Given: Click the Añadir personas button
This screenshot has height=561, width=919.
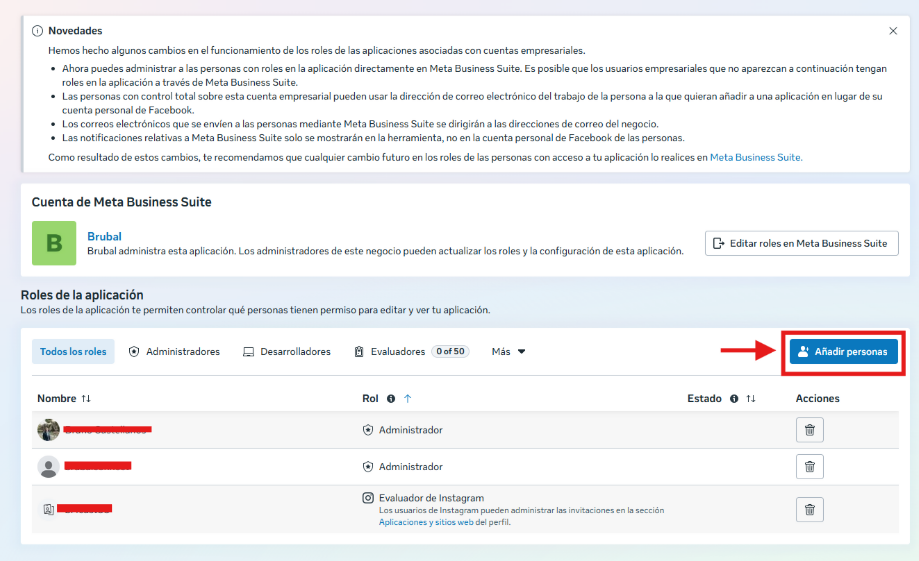Looking at the screenshot, I should coord(843,351).
